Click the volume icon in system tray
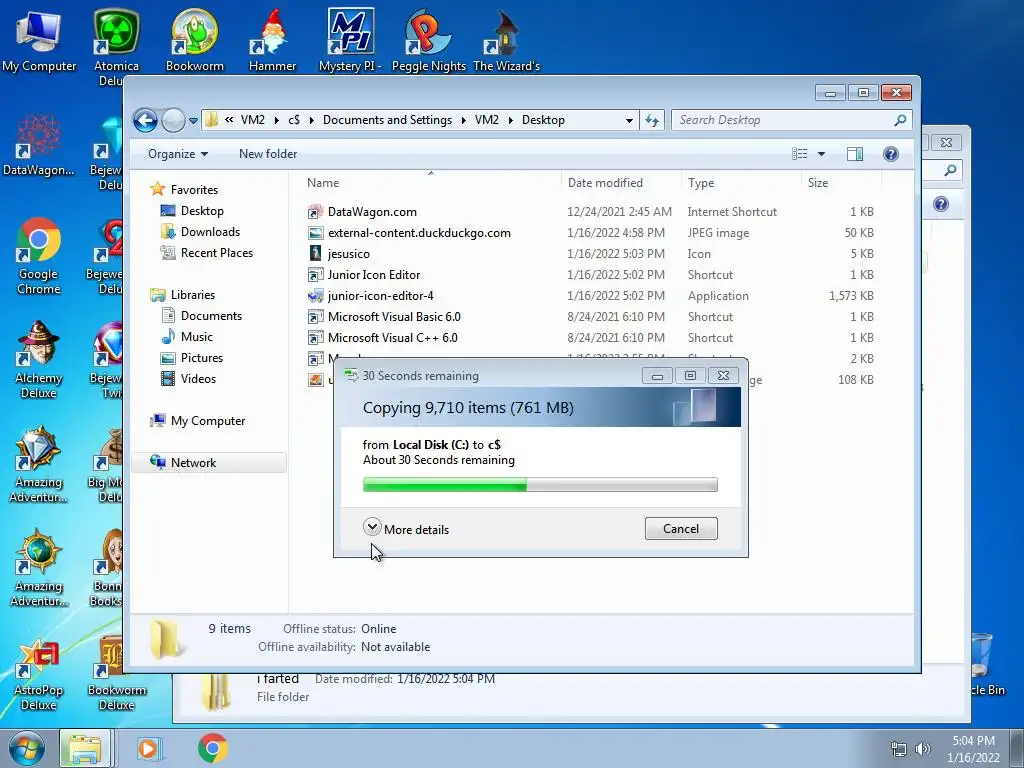 tap(923, 749)
